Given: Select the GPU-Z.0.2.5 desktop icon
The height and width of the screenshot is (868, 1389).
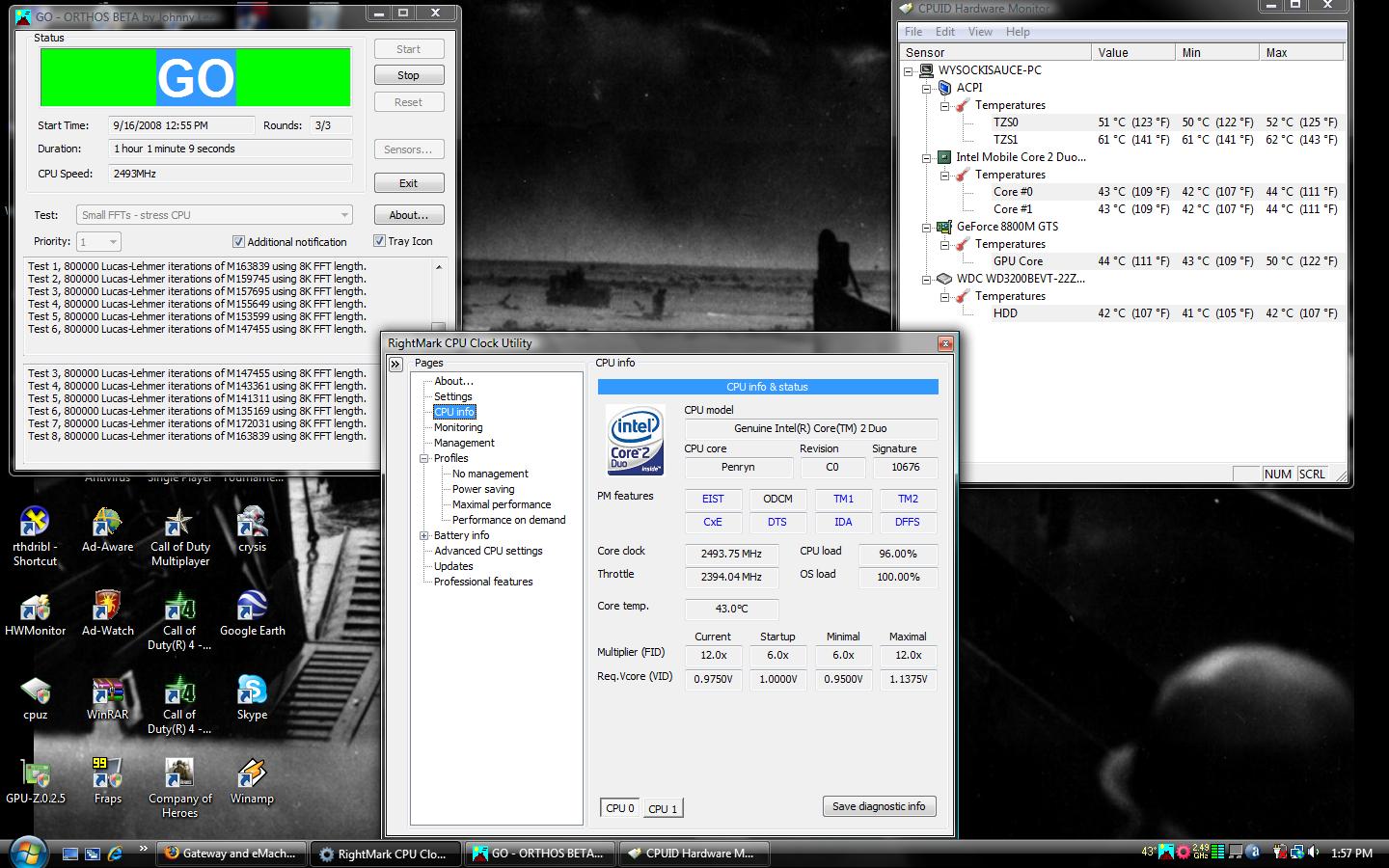Looking at the screenshot, I should [x=35, y=781].
